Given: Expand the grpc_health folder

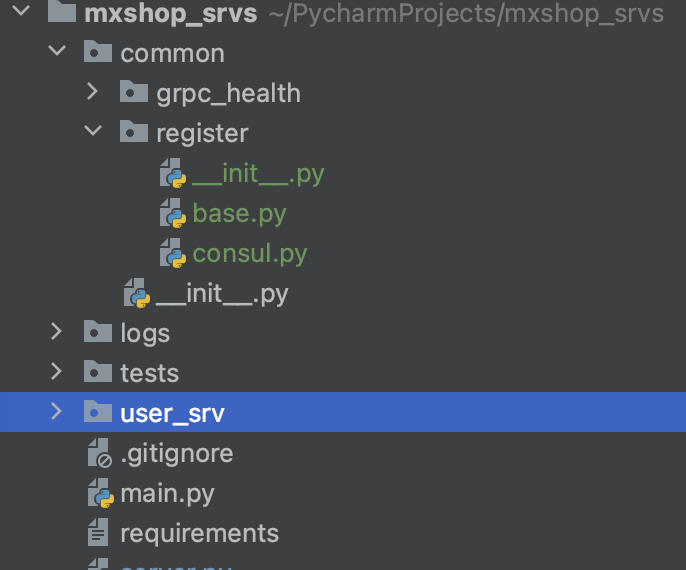Looking at the screenshot, I should click(x=92, y=93).
